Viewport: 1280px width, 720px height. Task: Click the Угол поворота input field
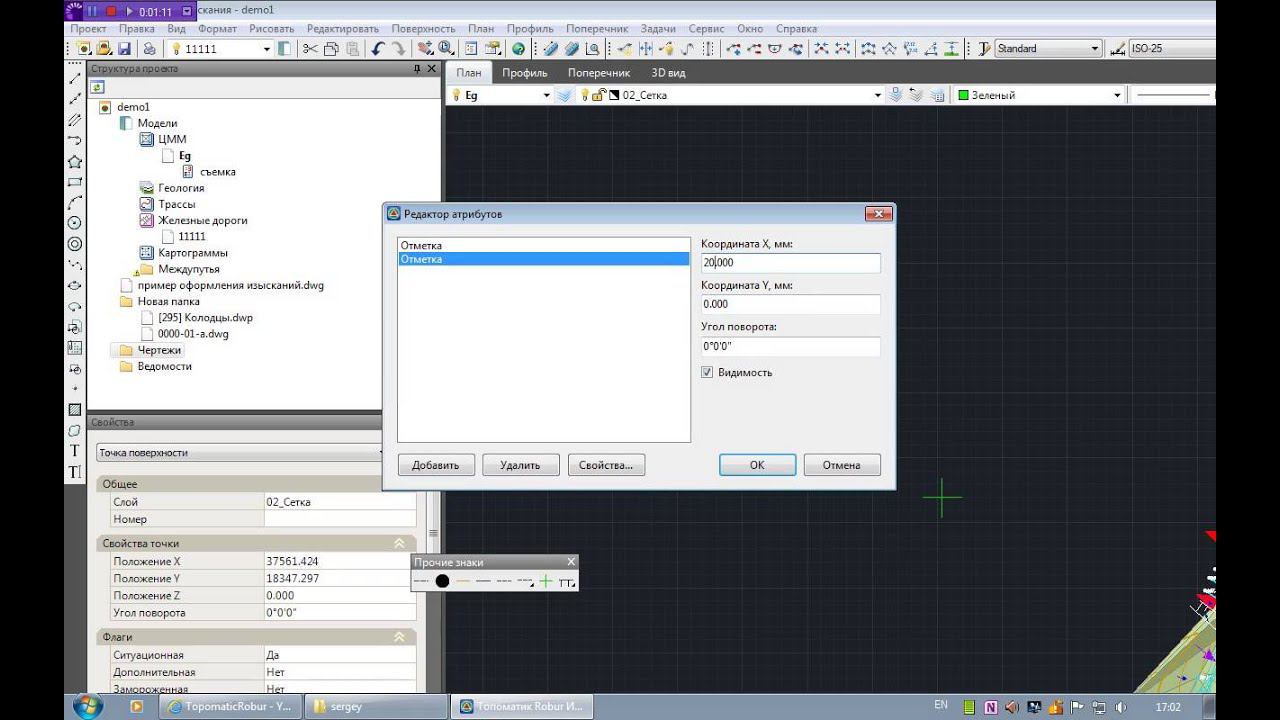click(790, 346)
